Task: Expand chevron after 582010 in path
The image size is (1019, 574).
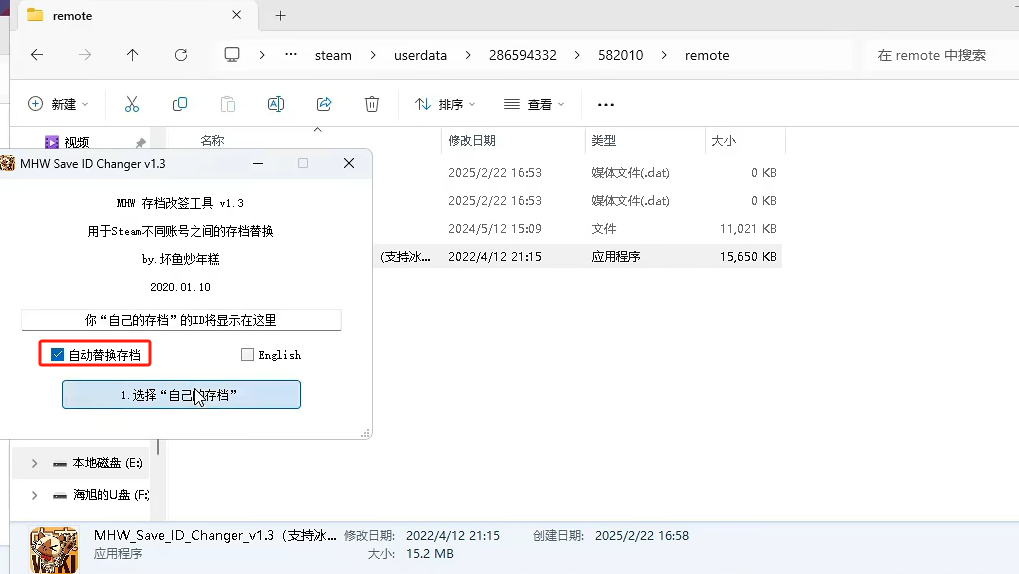Action: [664, 55]
